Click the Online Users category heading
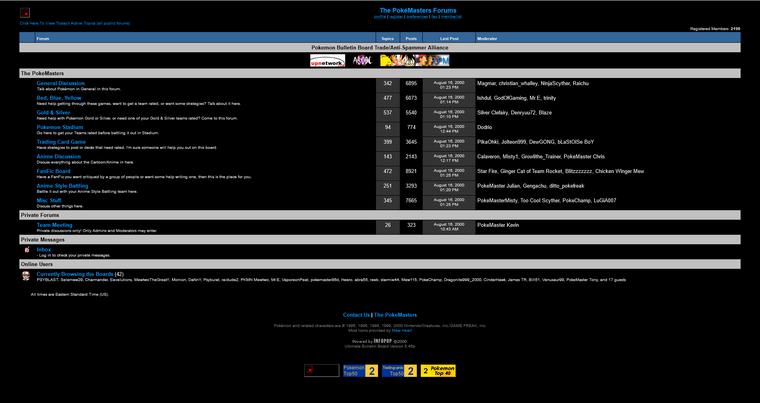The image size is (760, 403). tap(37, 264)
